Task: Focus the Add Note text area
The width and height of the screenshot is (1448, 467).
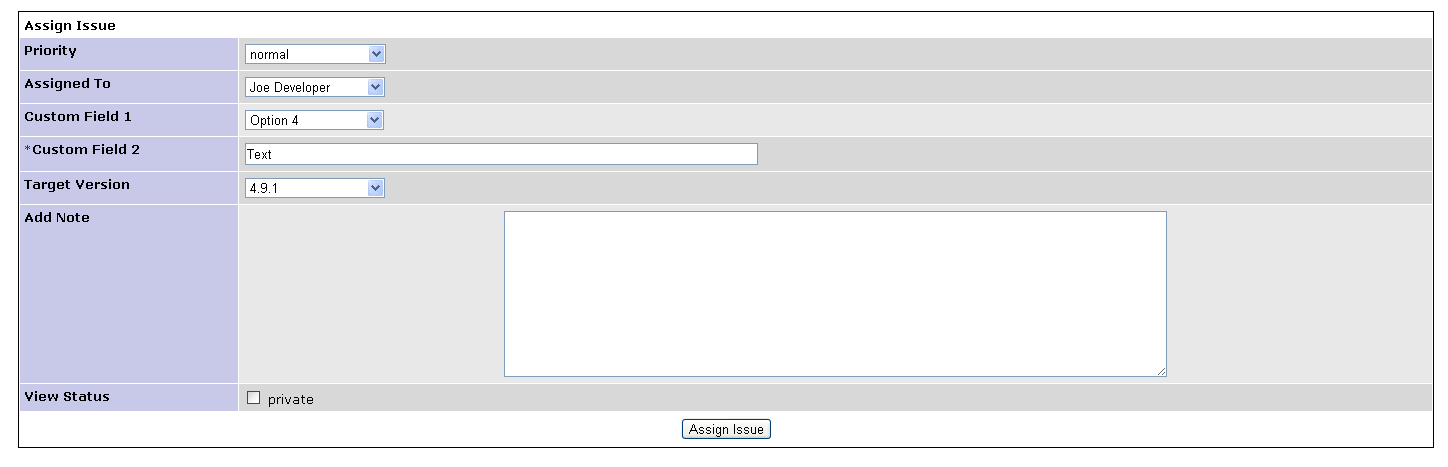Action: pos(835,294)
